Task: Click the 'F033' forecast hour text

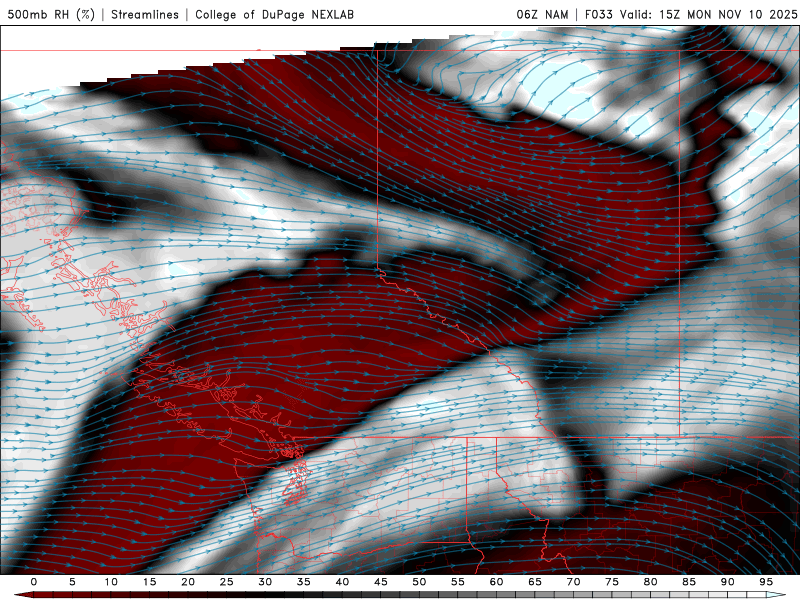Action: pyautogui.click(x=598, y=14)
